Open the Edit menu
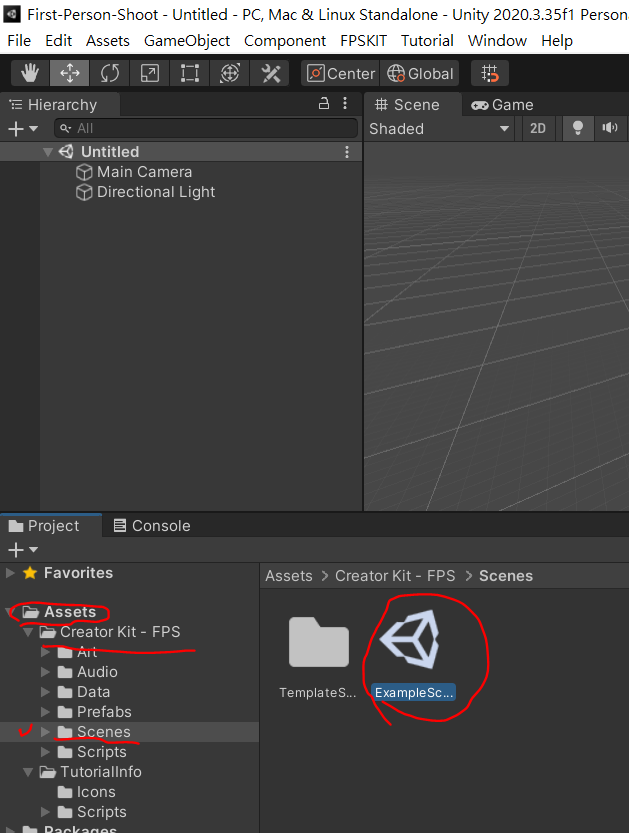 pyautogui.click(x=58, y=41)
